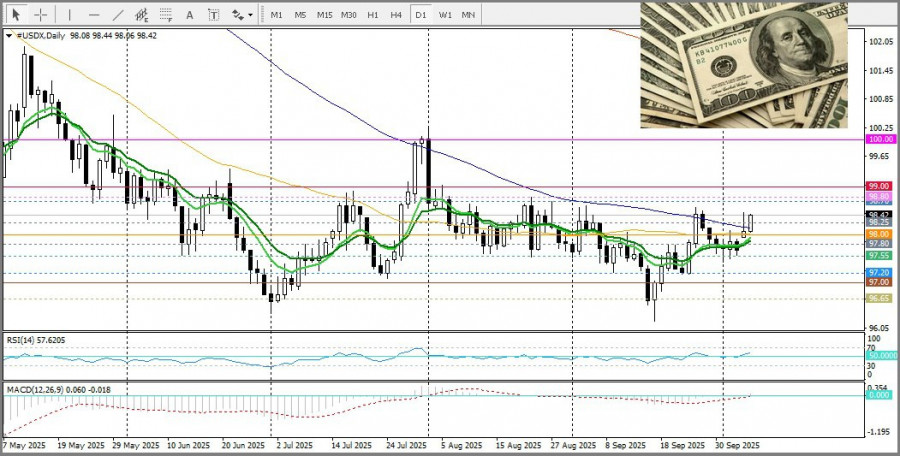900x456 pixels.
Task: Choose the trendline drawing tool
Action: pos(118,15)
